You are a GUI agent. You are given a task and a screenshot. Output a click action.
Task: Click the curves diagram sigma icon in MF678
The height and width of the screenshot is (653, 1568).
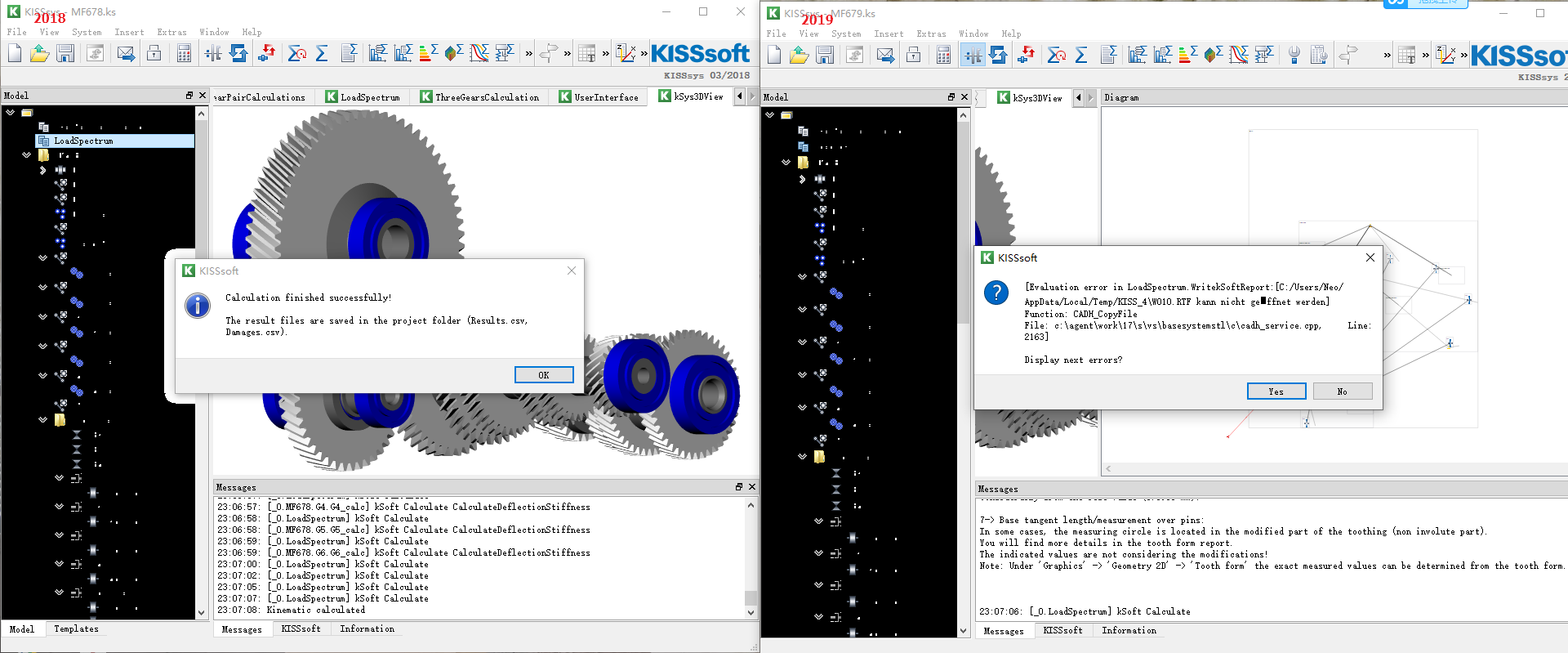pos(479,54)
